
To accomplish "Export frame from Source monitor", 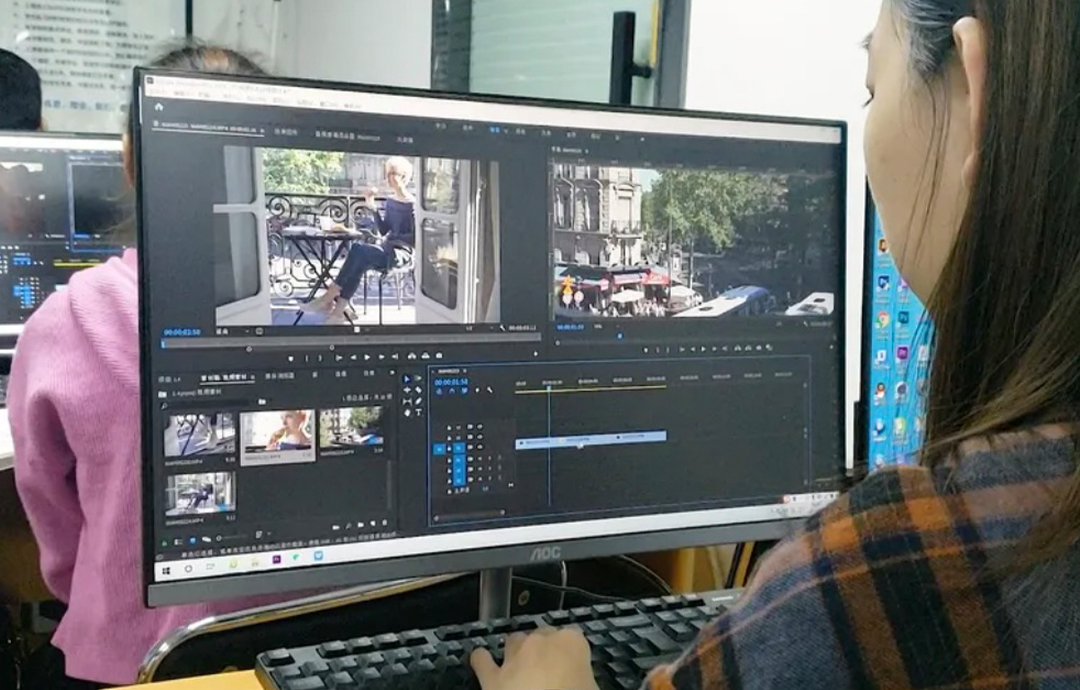I will click(x=439, y=355).
